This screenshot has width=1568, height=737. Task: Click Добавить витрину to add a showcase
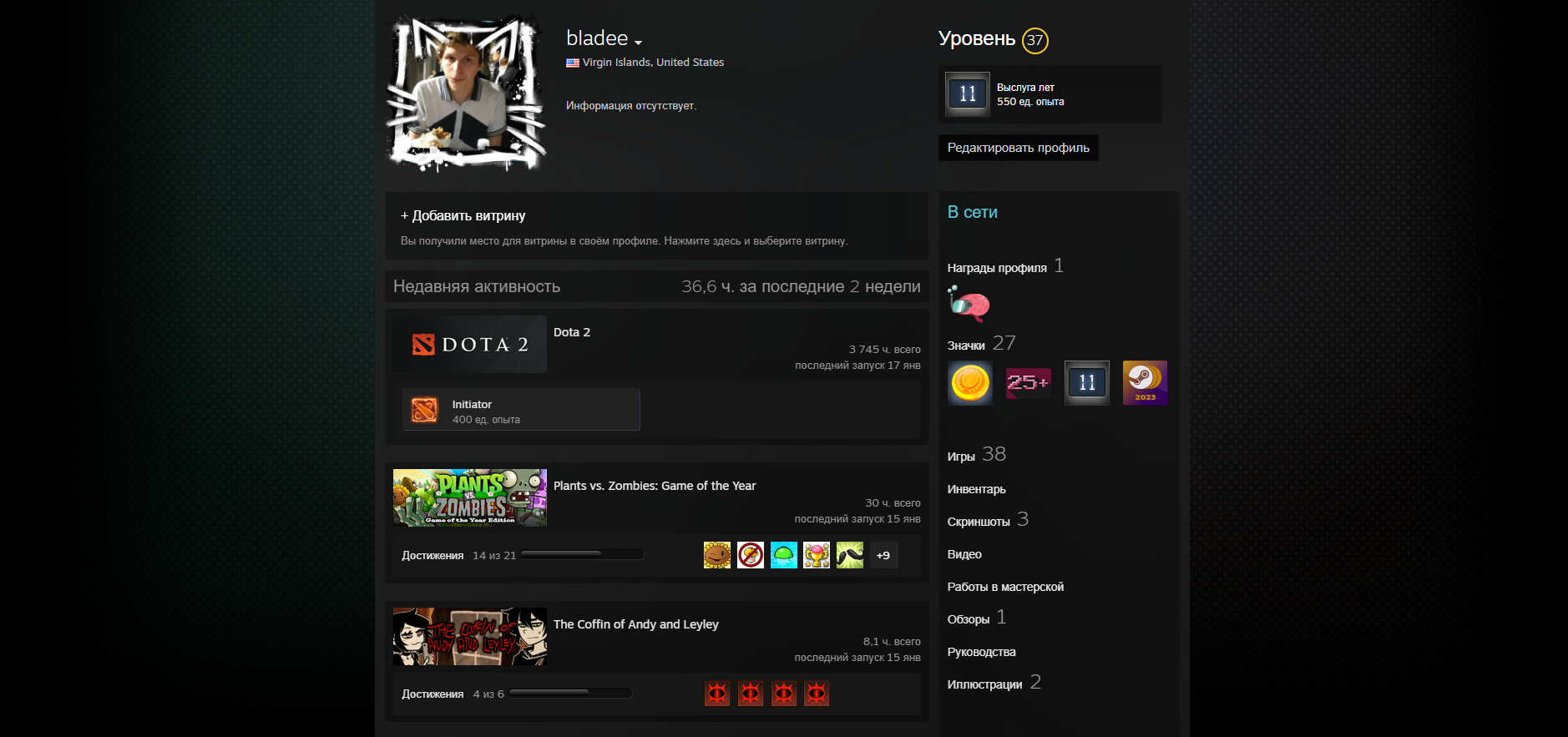click(x=463, y=215)
